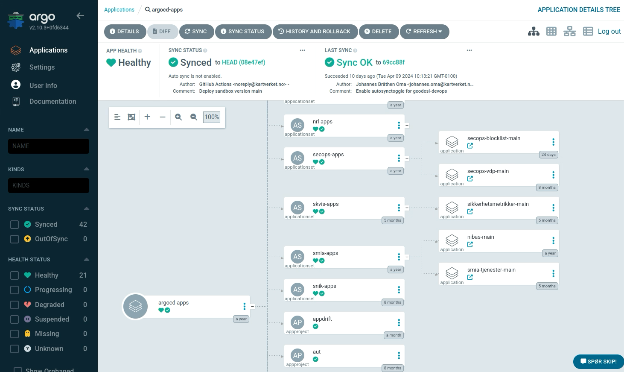Open smia-tjenester-main external link icon
This screenshot has width=624, height=372.
(470, 277)
